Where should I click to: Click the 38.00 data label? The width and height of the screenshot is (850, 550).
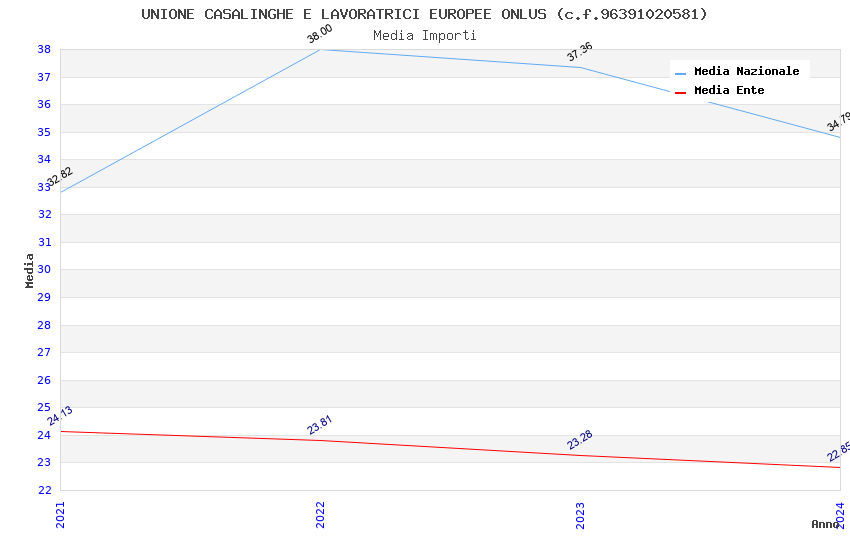(x=320, y=34)
